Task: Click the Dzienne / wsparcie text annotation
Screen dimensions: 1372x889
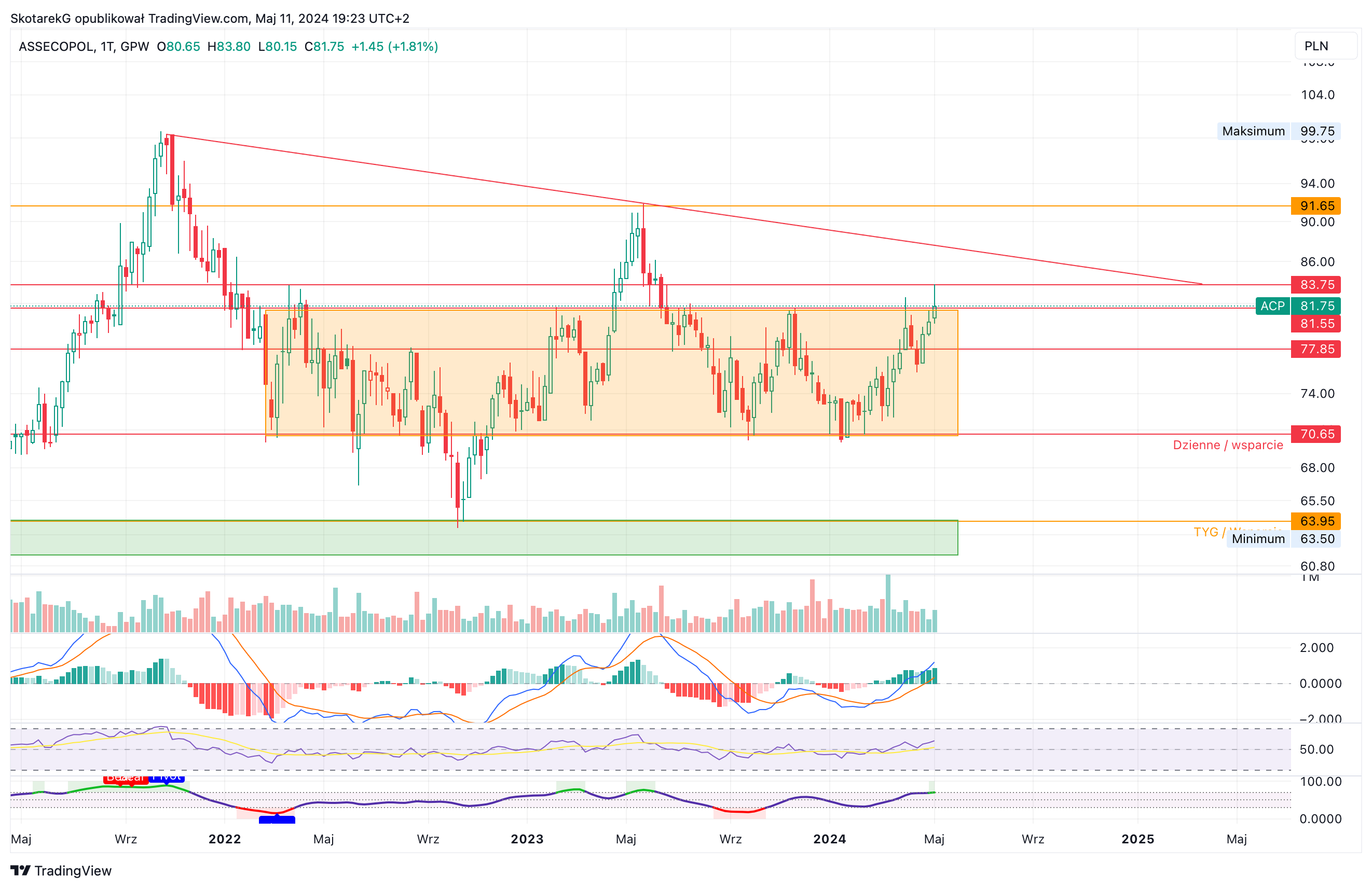Action: tap(1228, 445)
